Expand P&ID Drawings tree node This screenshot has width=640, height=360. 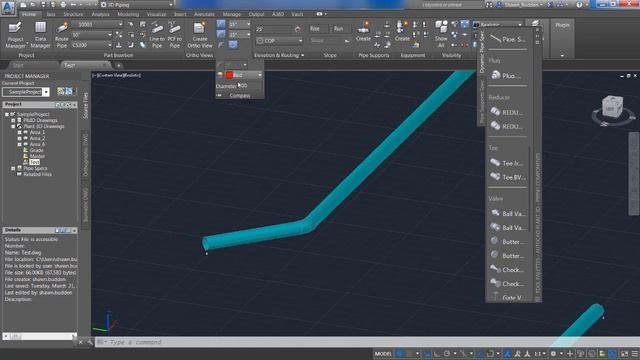[13, 120]
